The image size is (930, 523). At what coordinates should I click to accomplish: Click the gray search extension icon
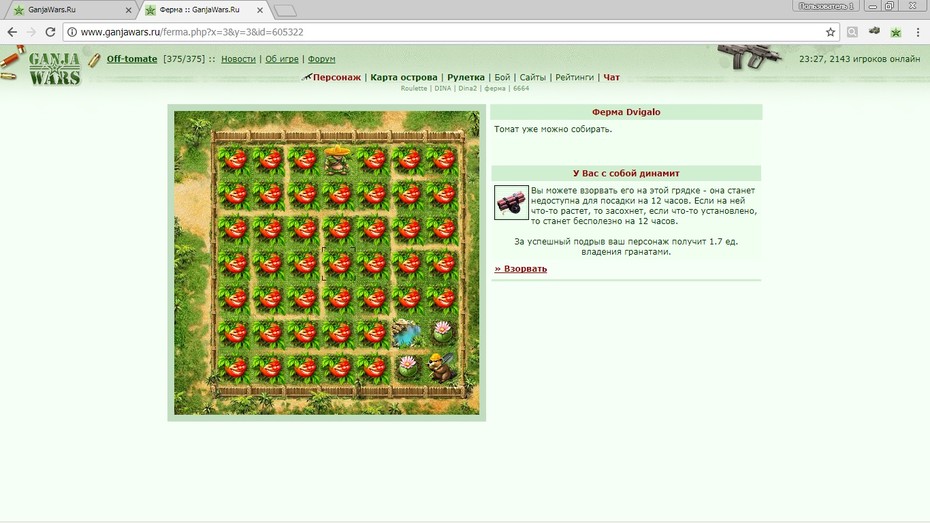852,32
